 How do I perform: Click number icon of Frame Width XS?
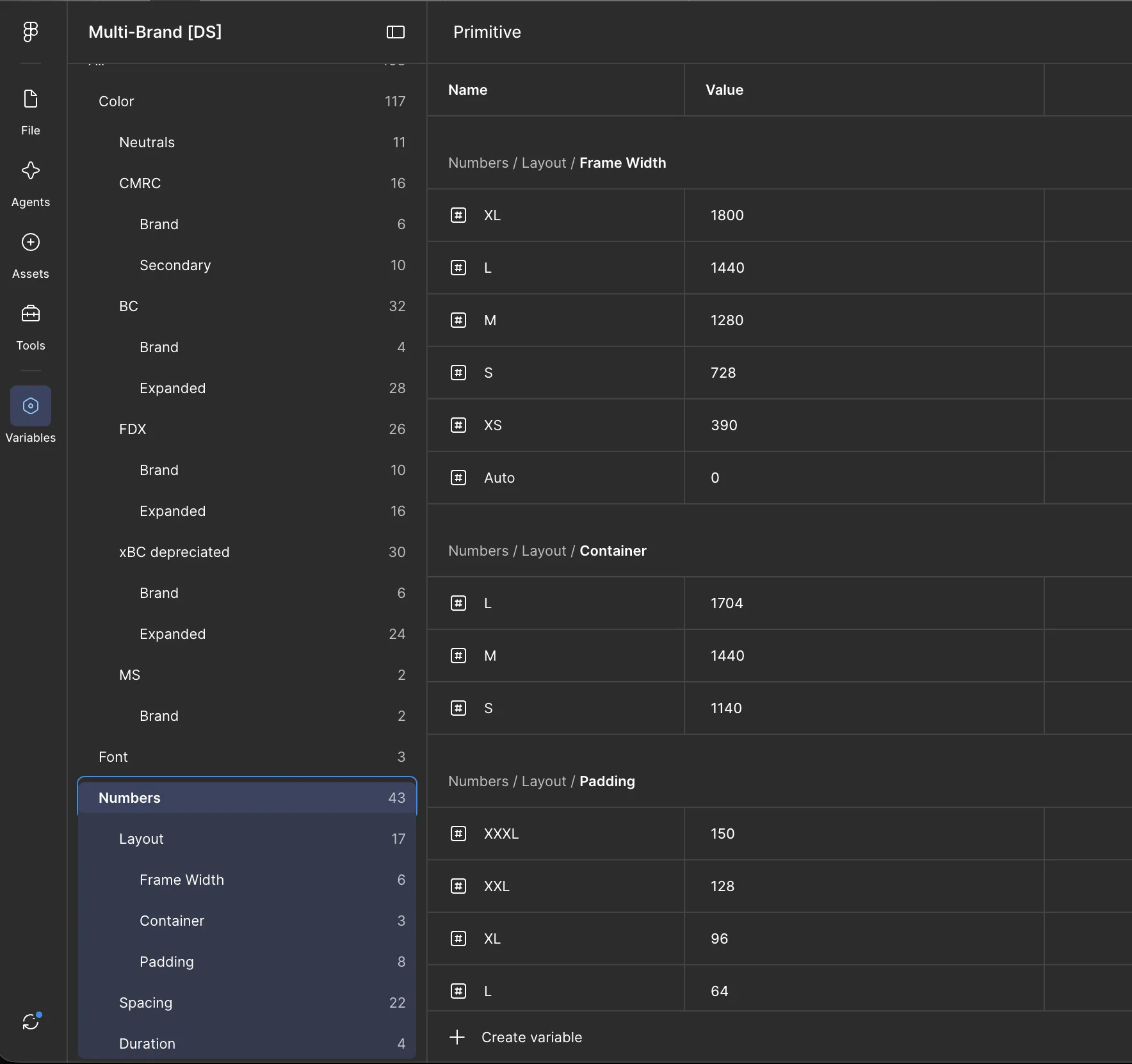click(458, 425)
